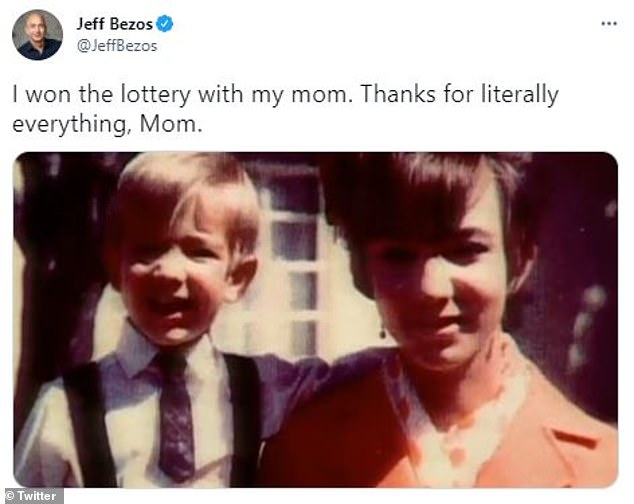Image resolution: width=634 pixels, height=504 pixels.
Task: Open the more options three-dot menu
Action: tap(609, 24)
